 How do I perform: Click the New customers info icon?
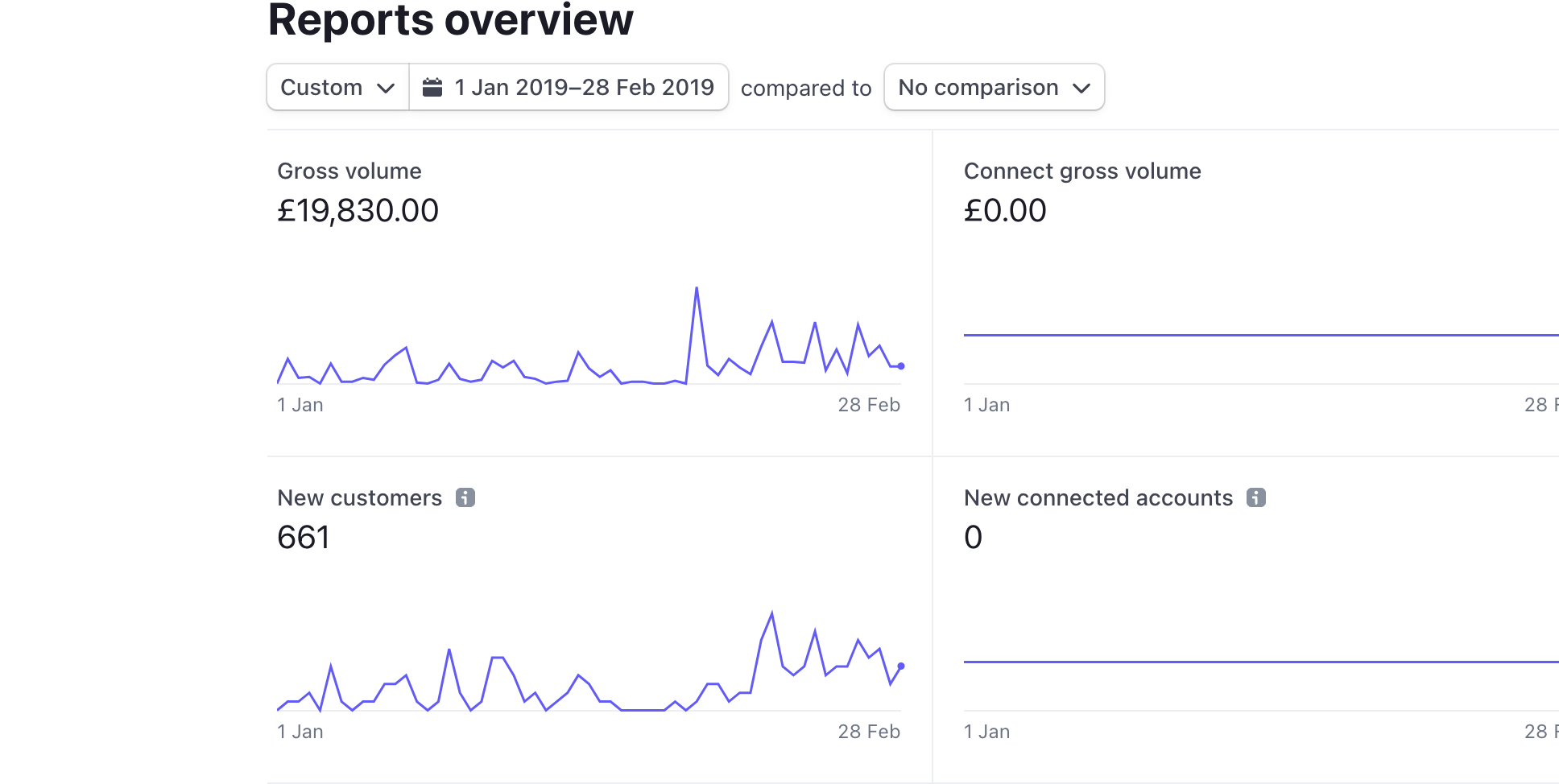(465, 497)
